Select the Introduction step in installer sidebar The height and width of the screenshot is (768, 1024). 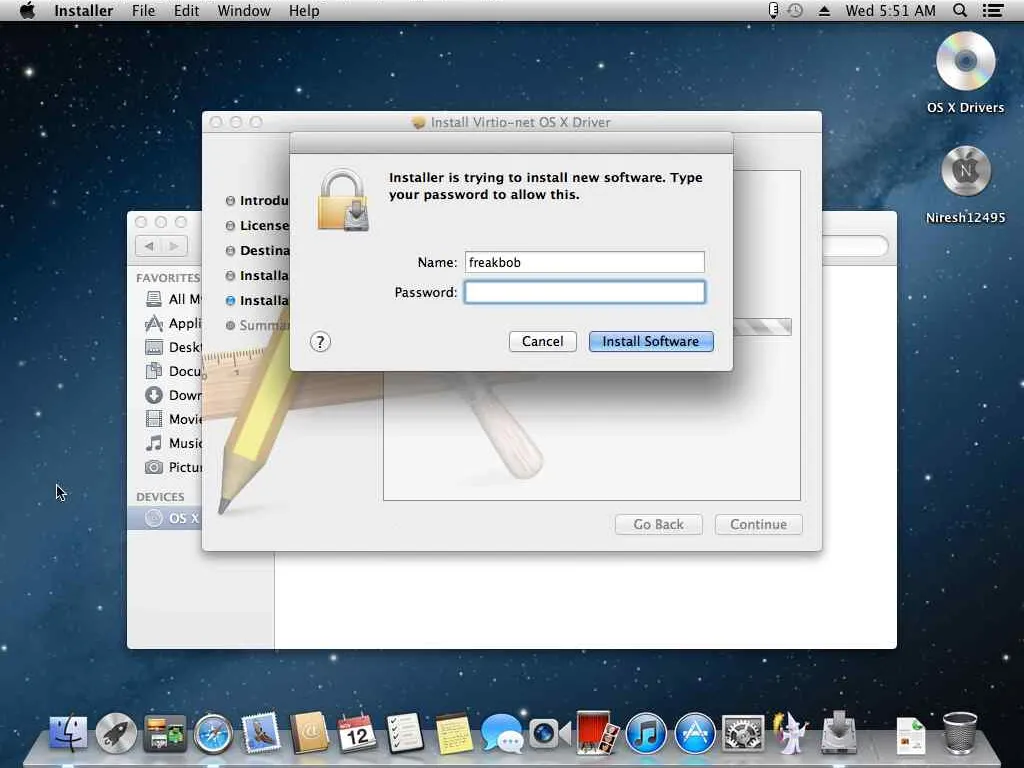coord(257,200)
